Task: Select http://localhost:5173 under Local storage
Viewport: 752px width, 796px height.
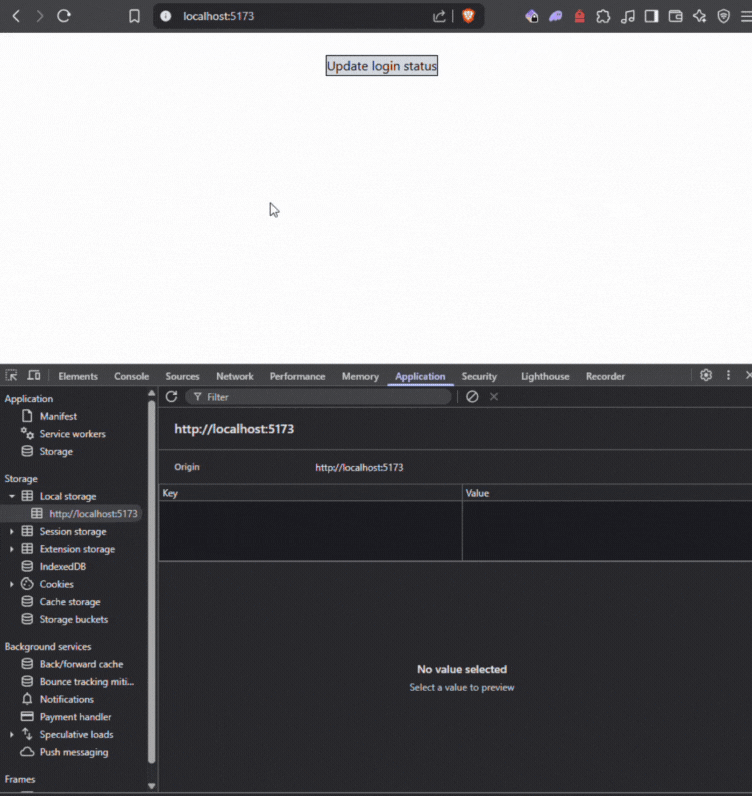Action: pyautogui.click(x=93, y=514)
